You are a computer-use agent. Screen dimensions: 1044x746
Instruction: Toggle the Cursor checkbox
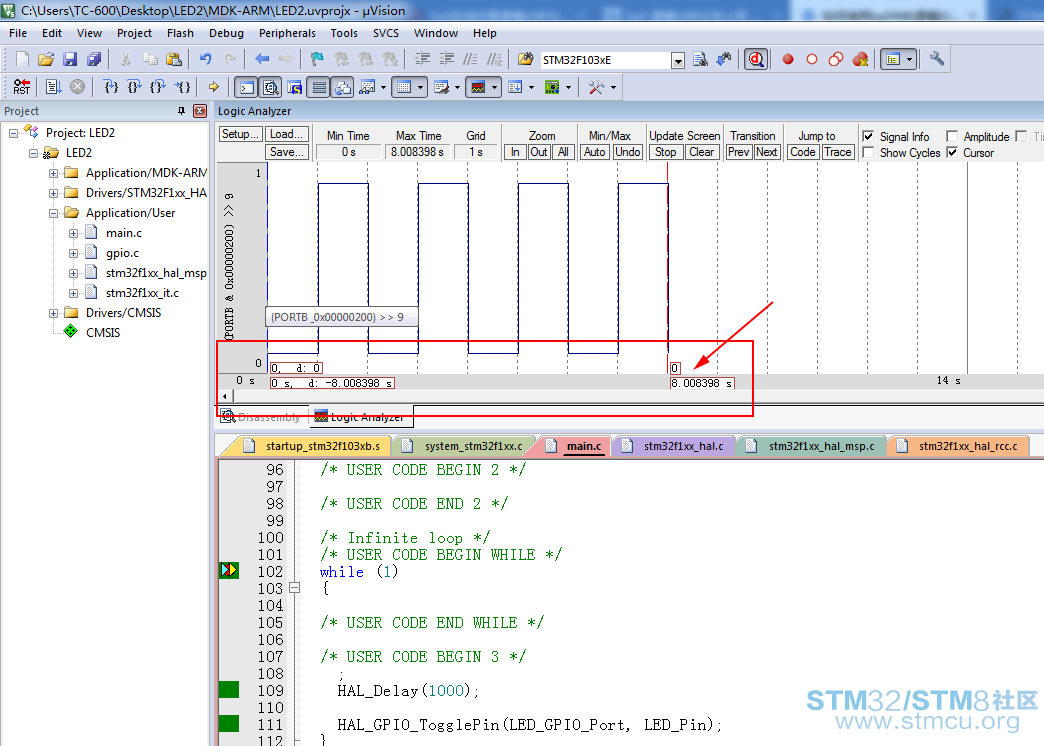coord(952,153)
